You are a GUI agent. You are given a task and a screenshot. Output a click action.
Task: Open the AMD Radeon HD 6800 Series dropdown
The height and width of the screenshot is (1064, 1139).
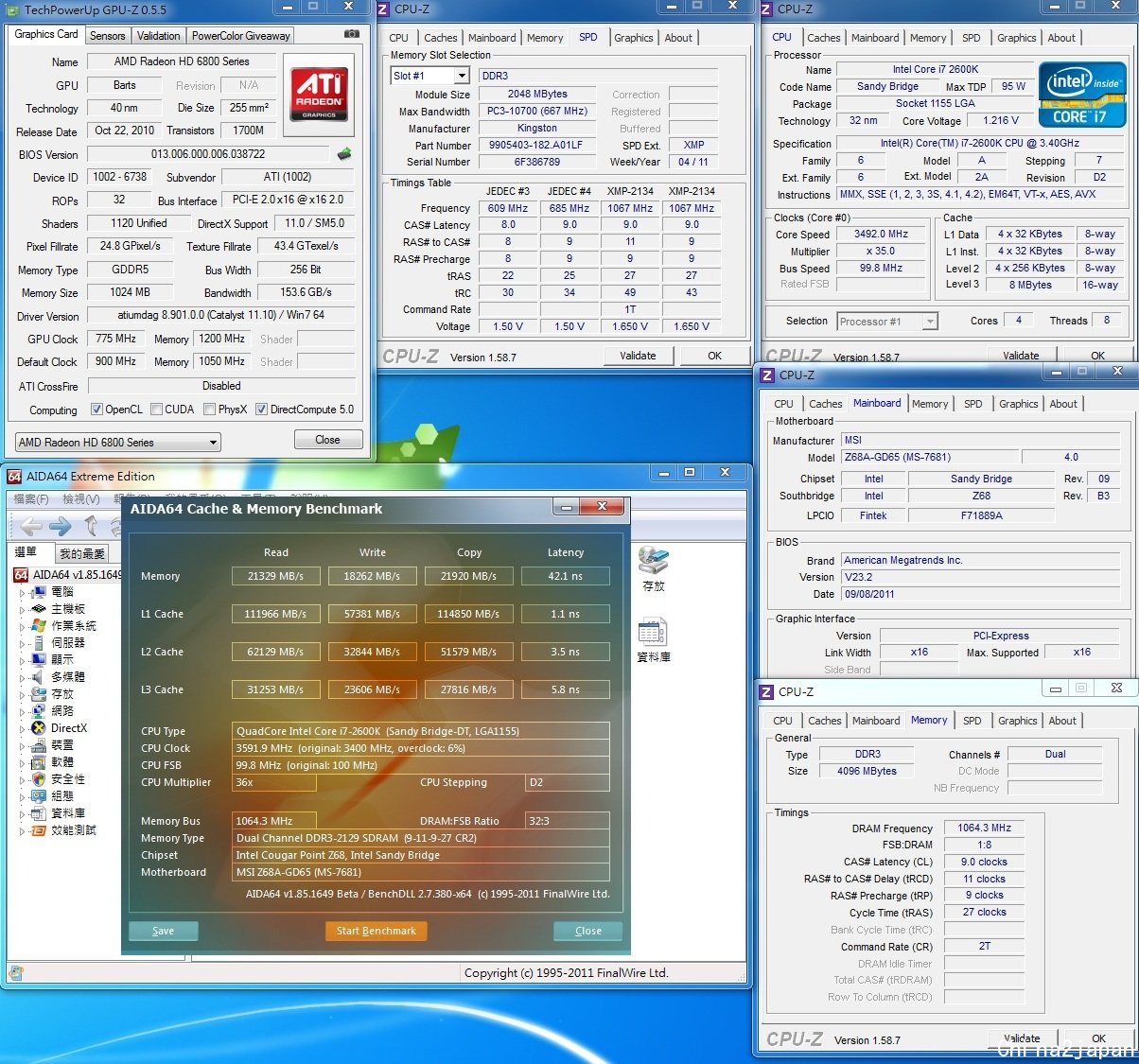click(x=118, y=442)
